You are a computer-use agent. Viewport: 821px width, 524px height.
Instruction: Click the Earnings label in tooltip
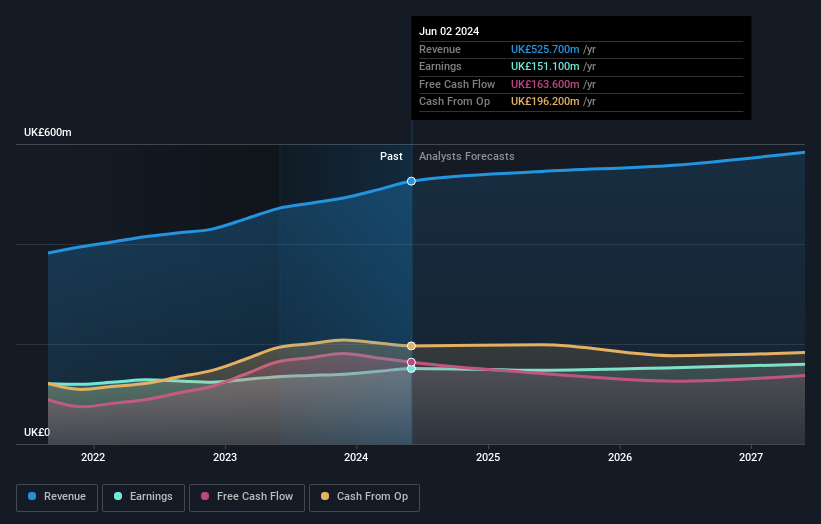440,66
